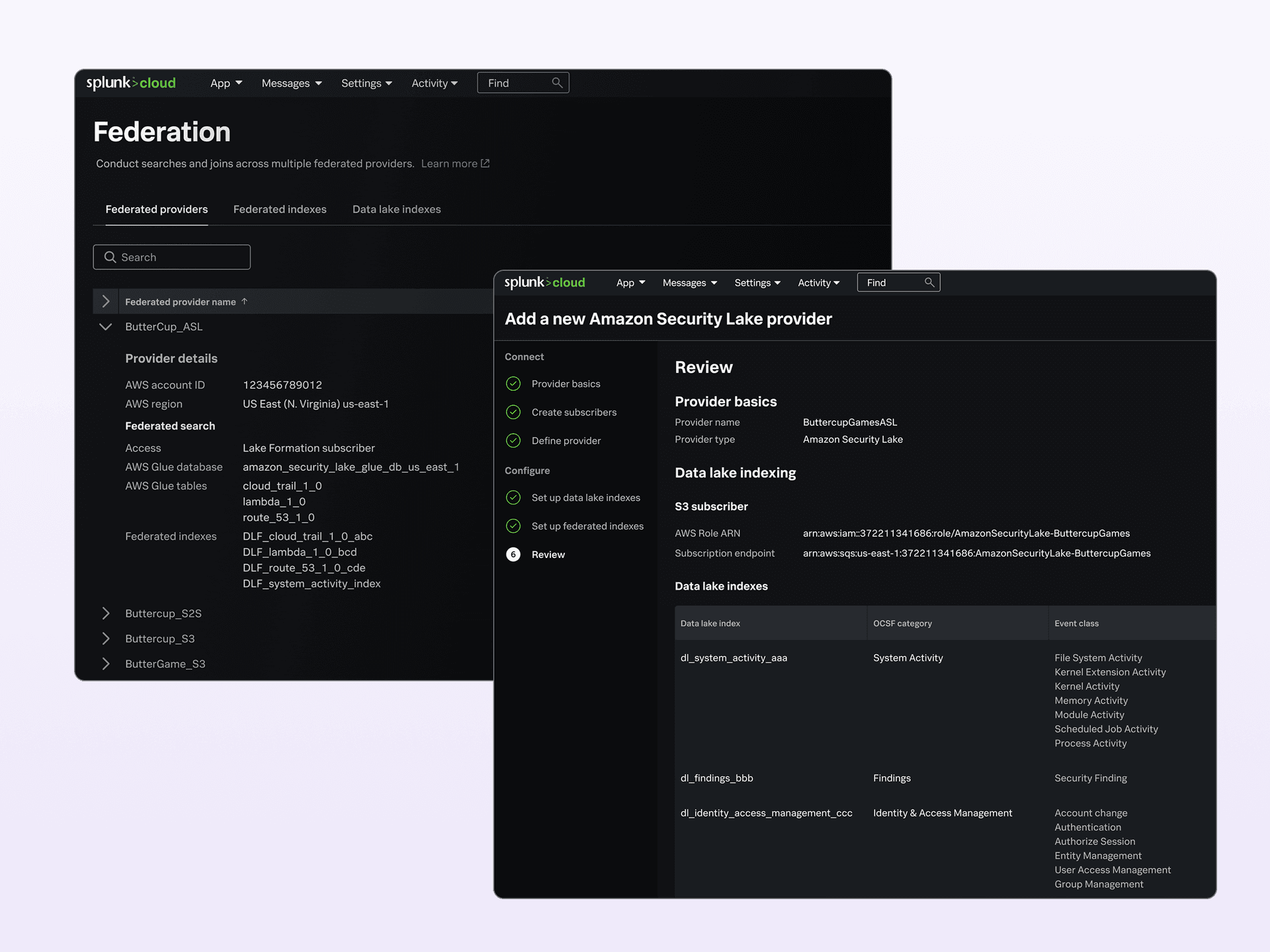Click the DLF_lambda_1_0_bcd federated index
Screen dimensions: 1270x952
(x=300, y=552)
